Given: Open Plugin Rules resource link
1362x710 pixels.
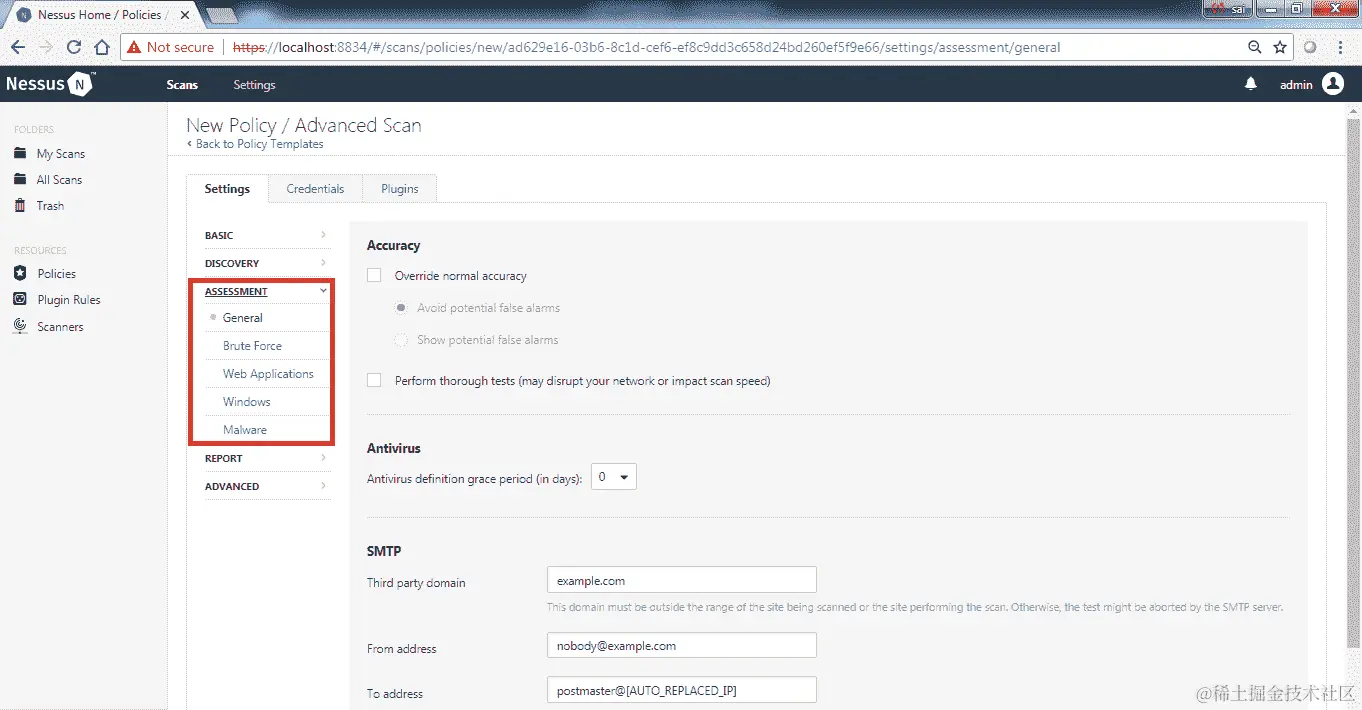Looking at the screenshot, I should click(69, 300).
